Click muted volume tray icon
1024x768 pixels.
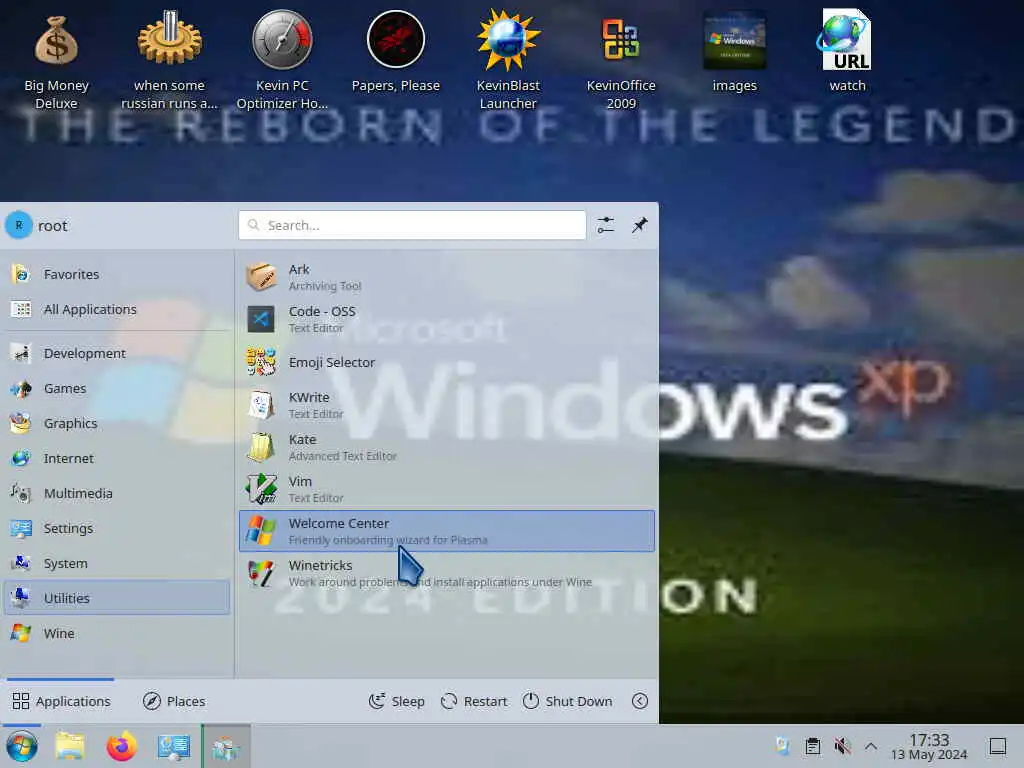[842, 746]
